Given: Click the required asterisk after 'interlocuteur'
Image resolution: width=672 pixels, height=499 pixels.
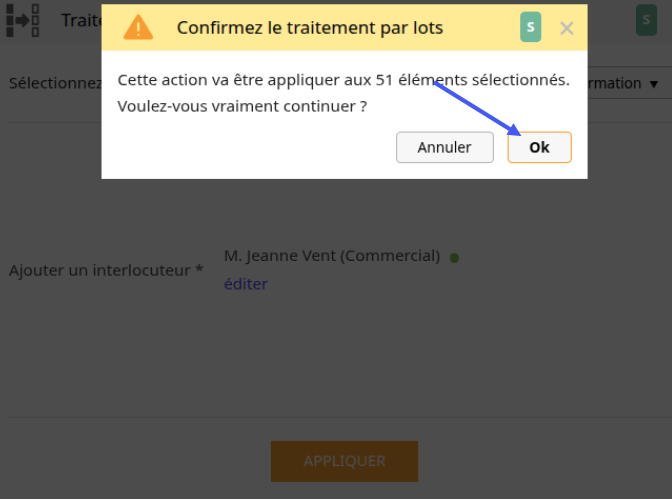Looking at the screenshot, I should [199, 269].
